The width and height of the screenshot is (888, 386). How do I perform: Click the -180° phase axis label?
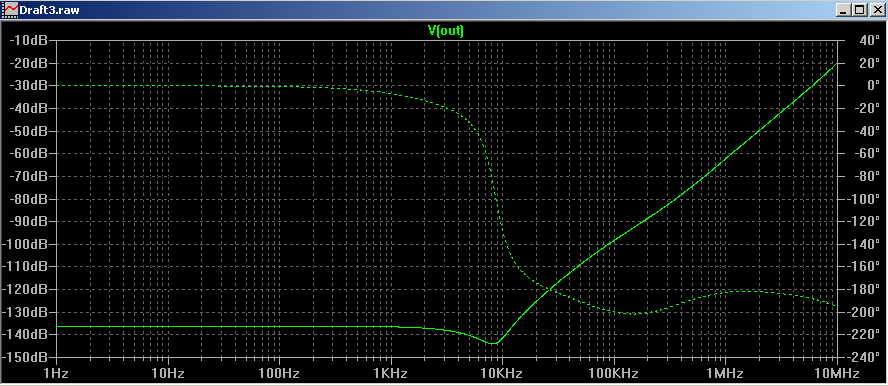[863, 289]
